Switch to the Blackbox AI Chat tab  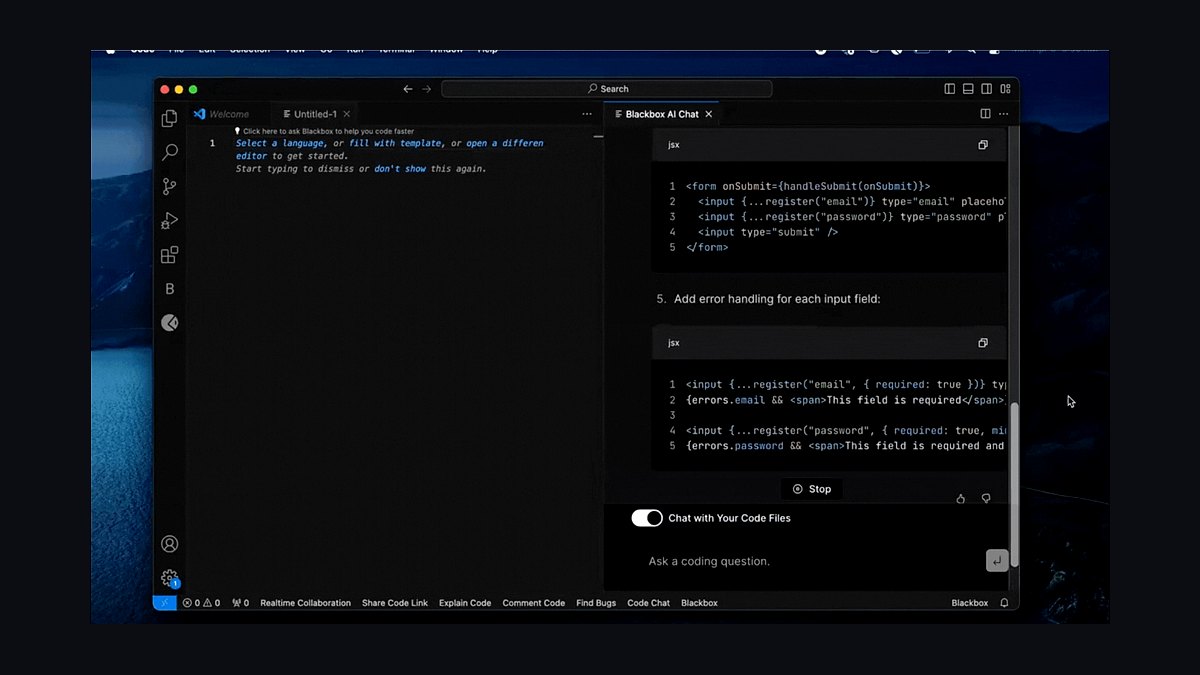tap(662, 114)
